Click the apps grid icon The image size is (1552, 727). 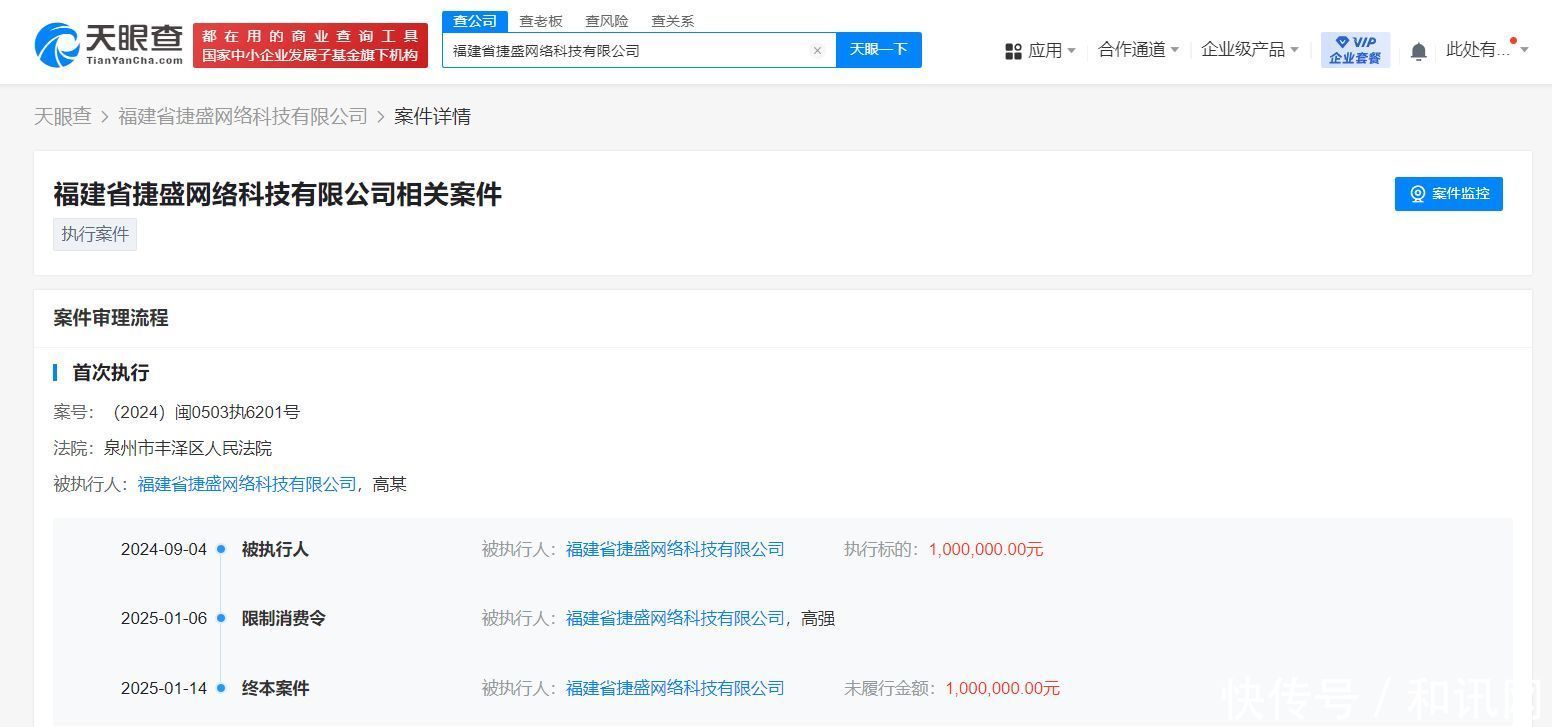(x=1013, y=51)
